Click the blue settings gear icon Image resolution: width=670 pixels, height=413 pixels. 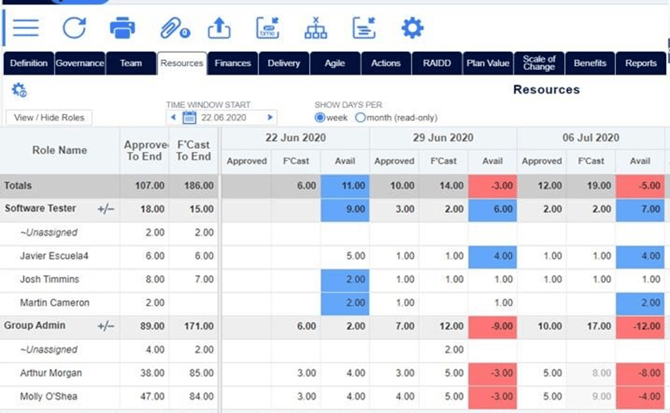(x=412, y=28)
